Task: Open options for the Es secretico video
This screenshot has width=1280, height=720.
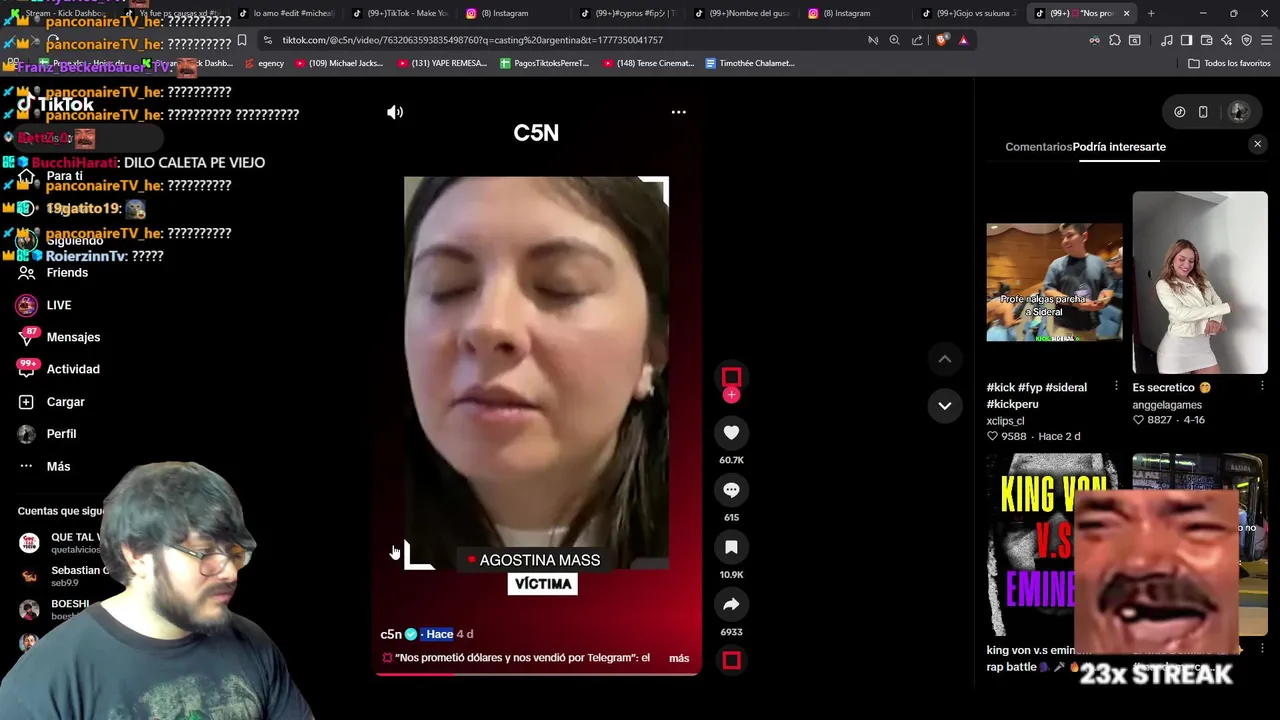Action: pos(1262,386)
